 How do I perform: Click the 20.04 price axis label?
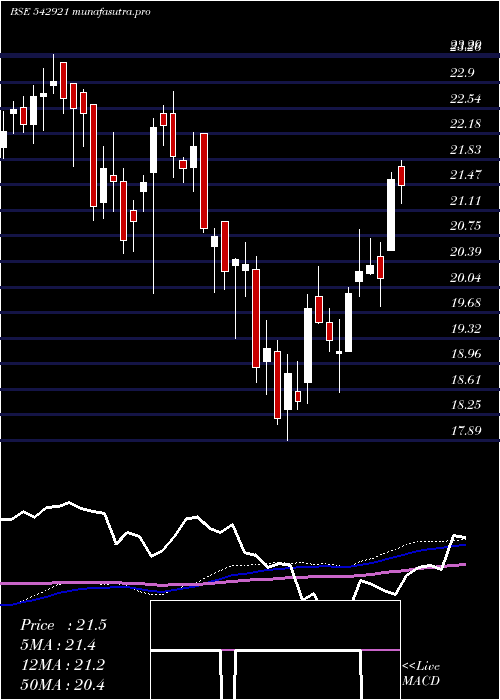466,278
